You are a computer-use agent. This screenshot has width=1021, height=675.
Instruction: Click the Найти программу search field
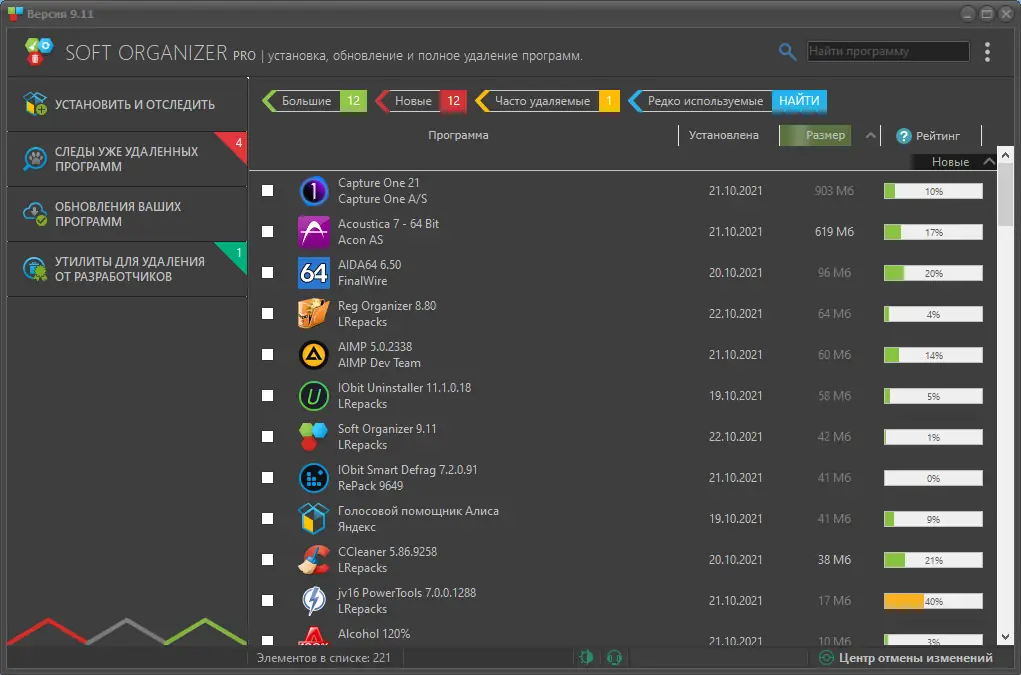click(x=888, y=51)
